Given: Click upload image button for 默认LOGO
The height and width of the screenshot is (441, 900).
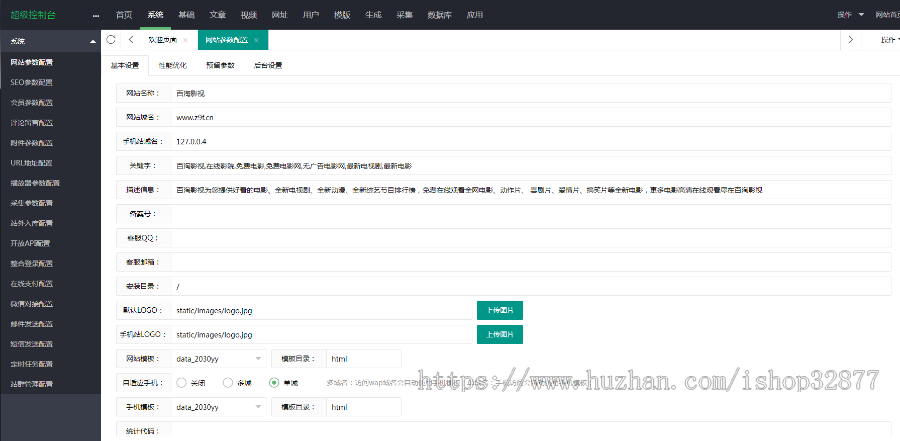Looking at the screenshot, I should (500, 310).
